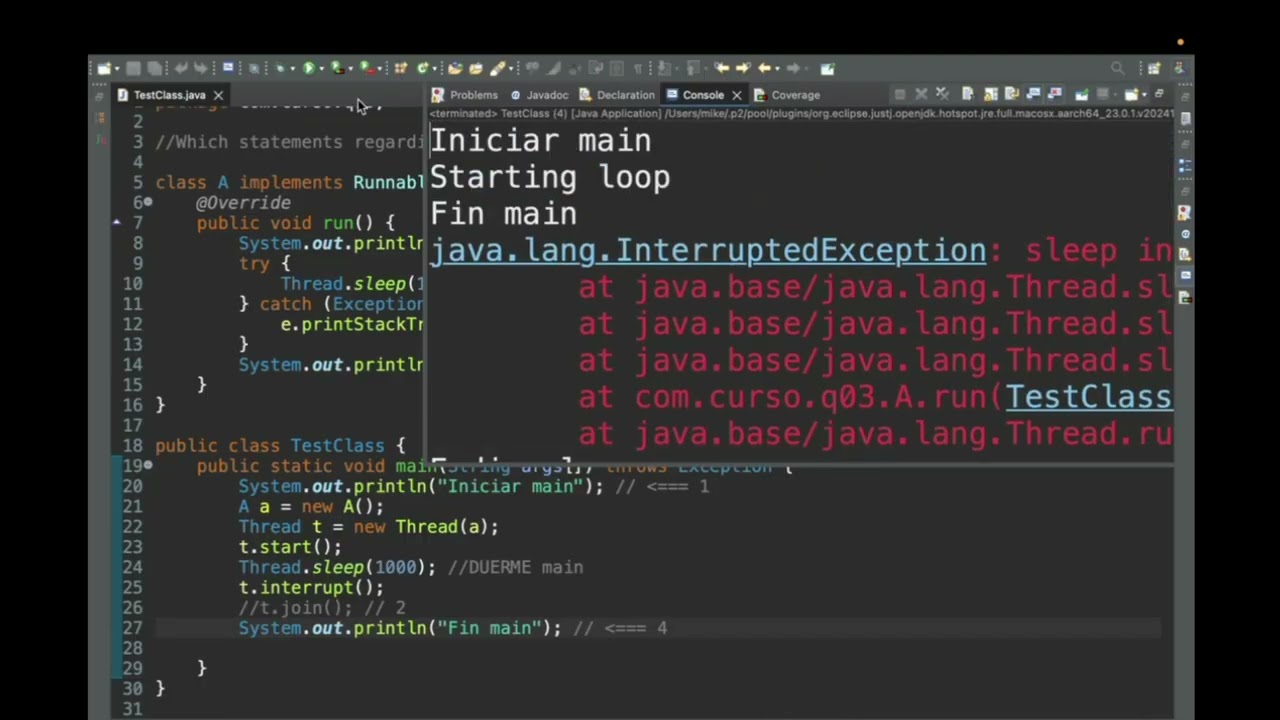The width and height of the screenshot is (1280, 720).
Task: Open the New Java Class dropdown
Action: pos(434,69)
